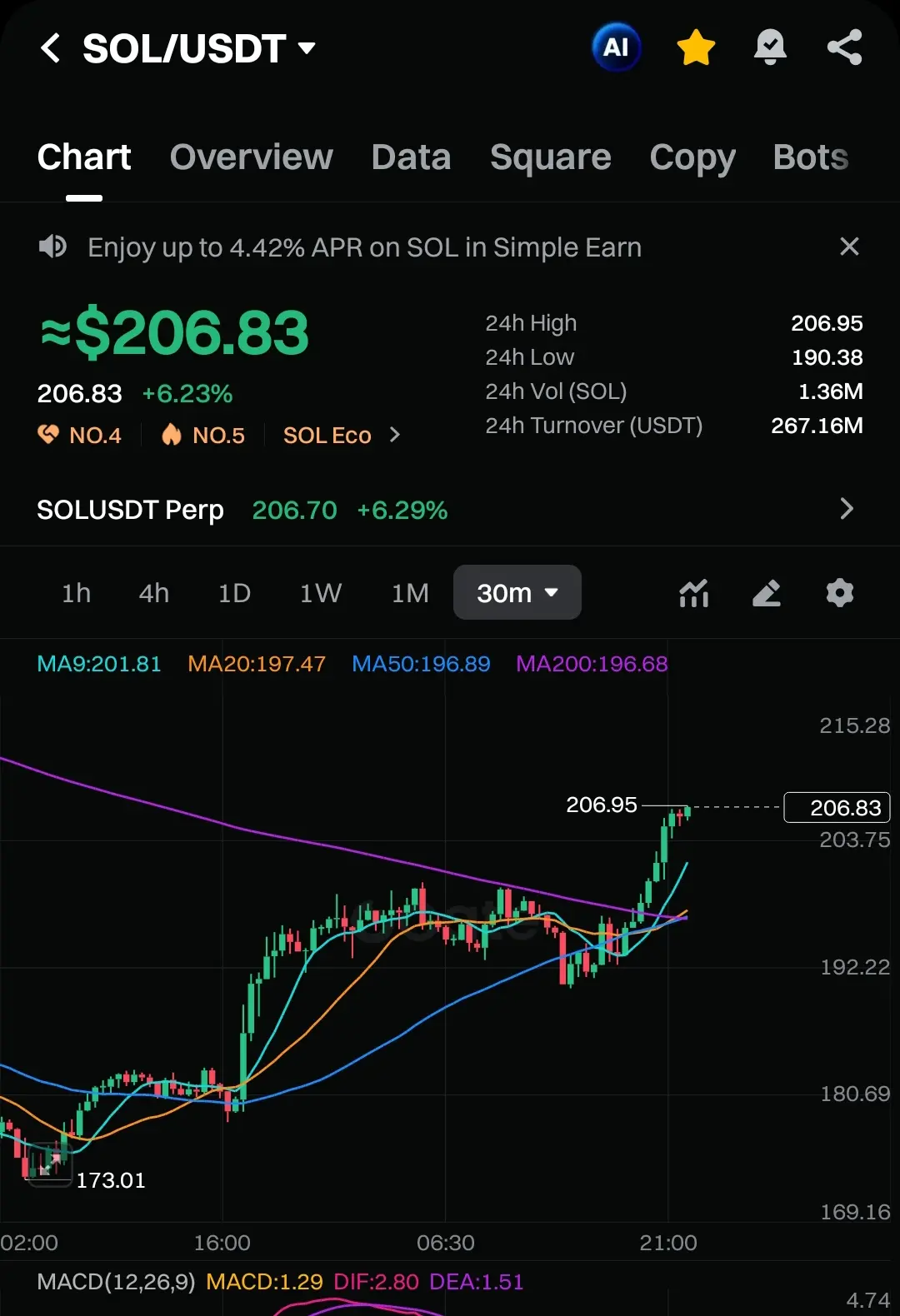Tap the 24h Turnover value 267.16M
The height and width of the screenshot is (1316, 900).
coord(817,426)
